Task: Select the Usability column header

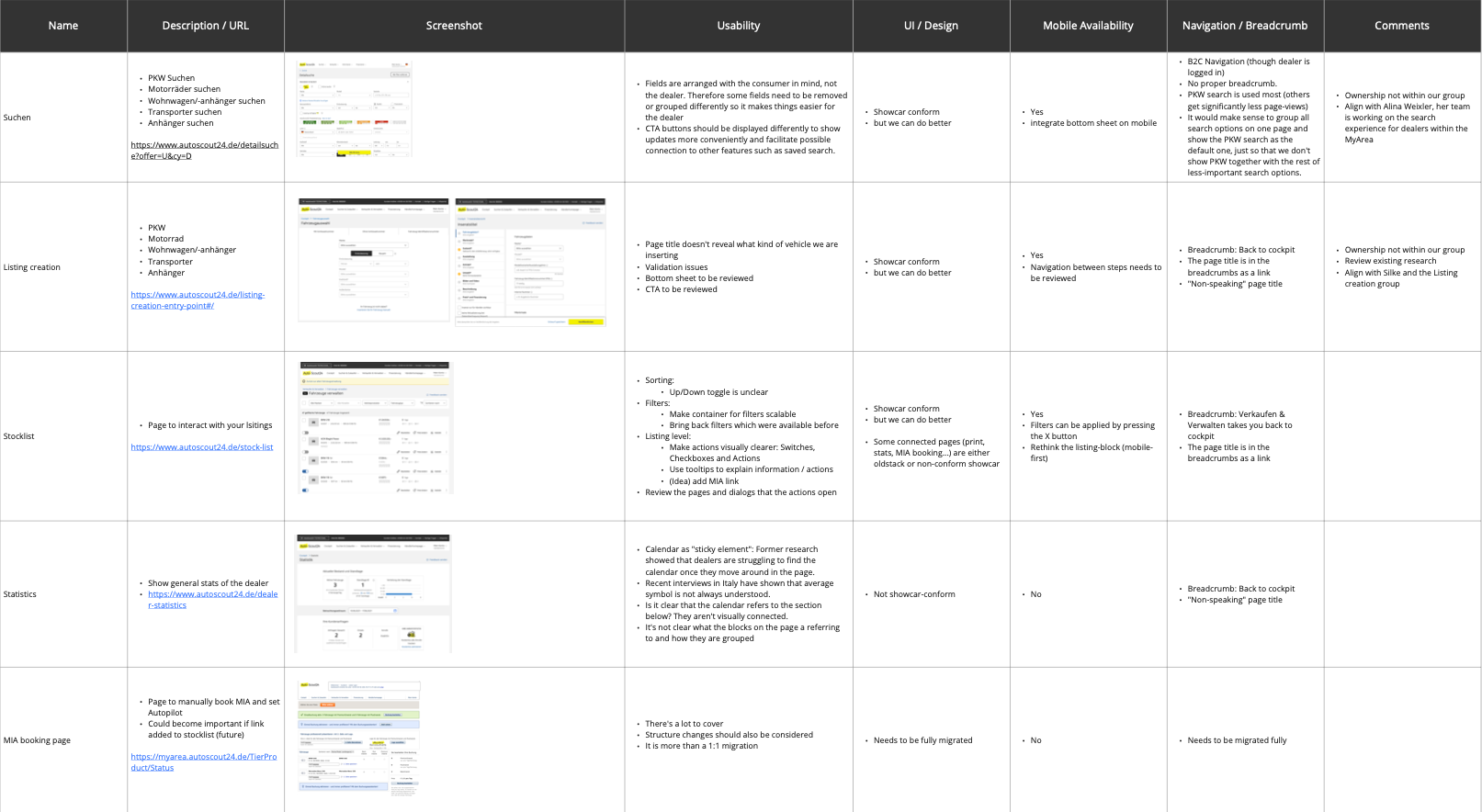Action: click(739, 26)
